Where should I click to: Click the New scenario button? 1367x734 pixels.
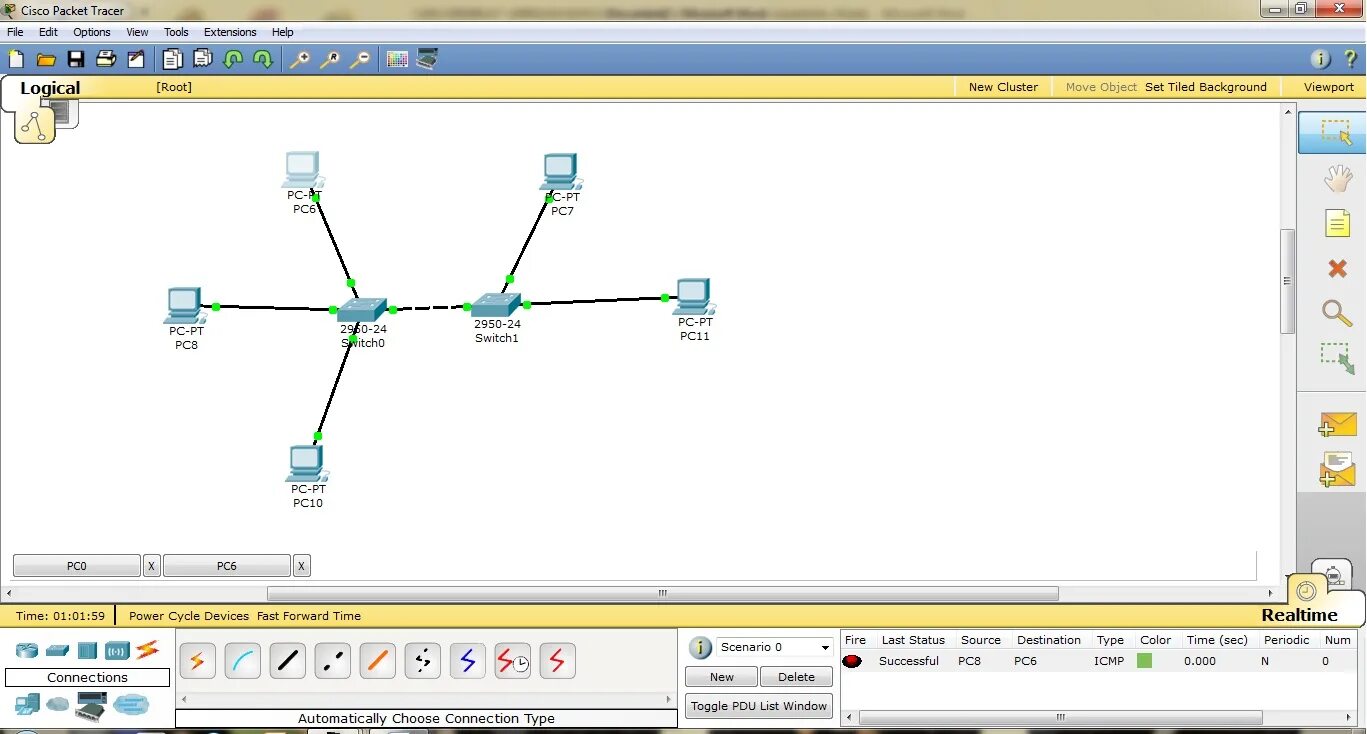720,676
